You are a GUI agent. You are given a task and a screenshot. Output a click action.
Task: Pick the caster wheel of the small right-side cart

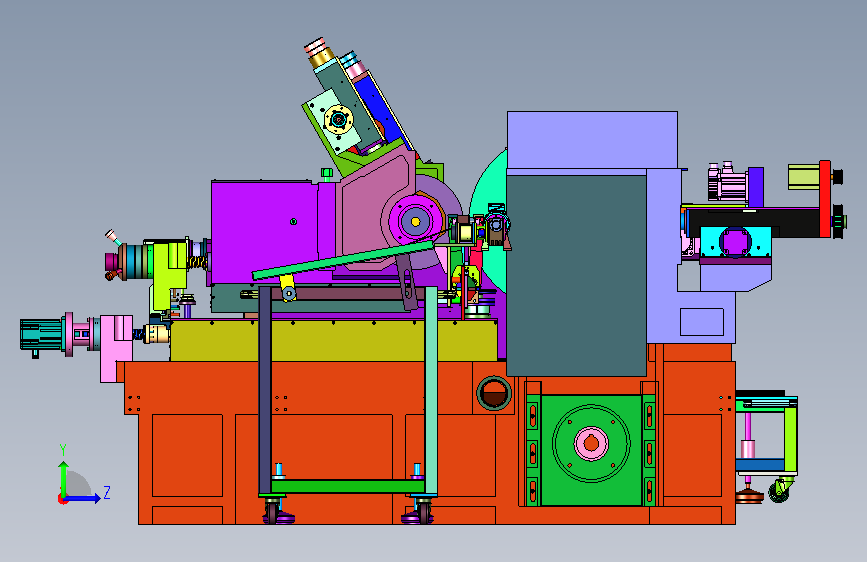click(779, 491)
